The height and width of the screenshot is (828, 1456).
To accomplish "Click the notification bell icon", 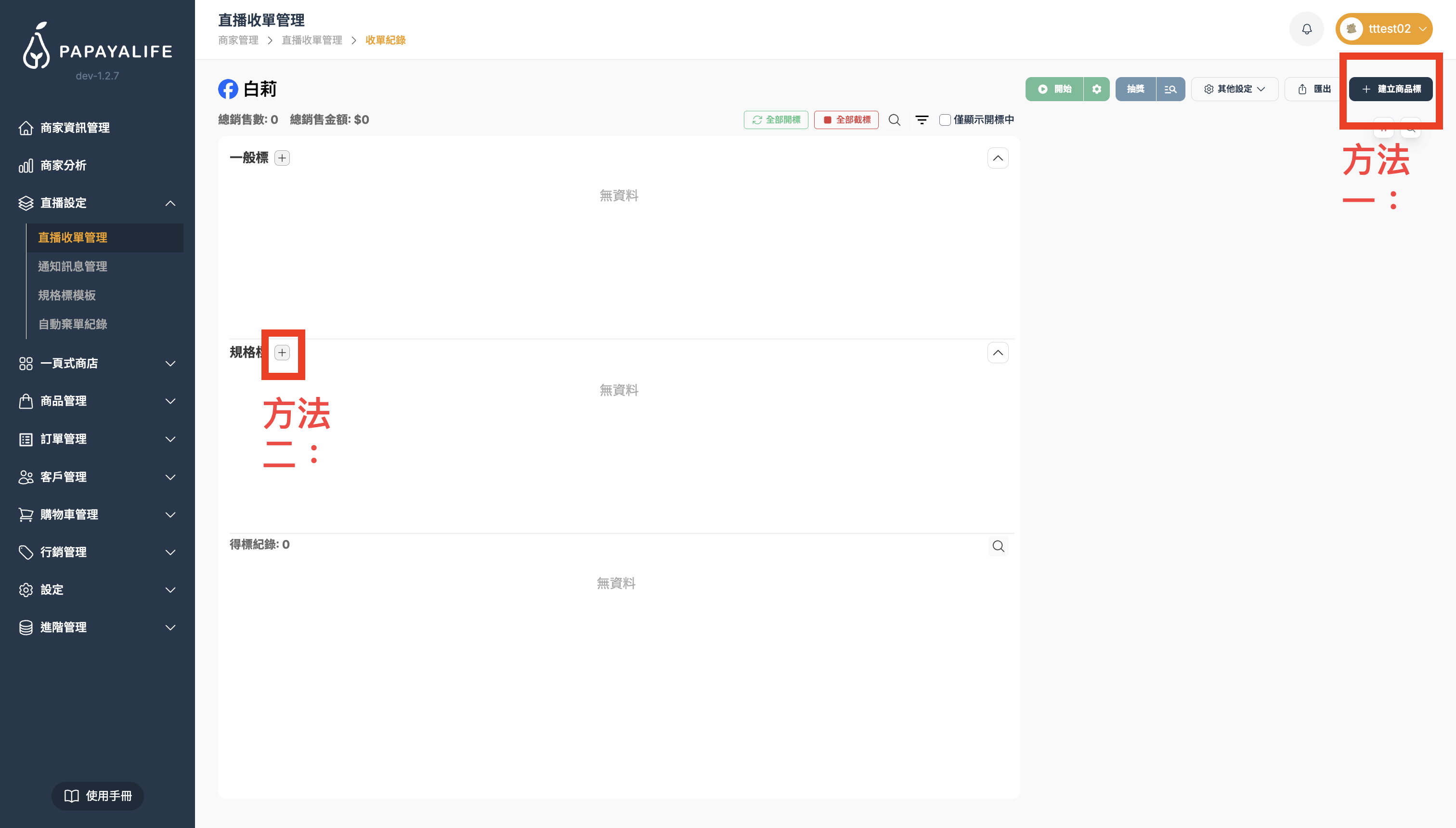I will tap(1307, 29).
